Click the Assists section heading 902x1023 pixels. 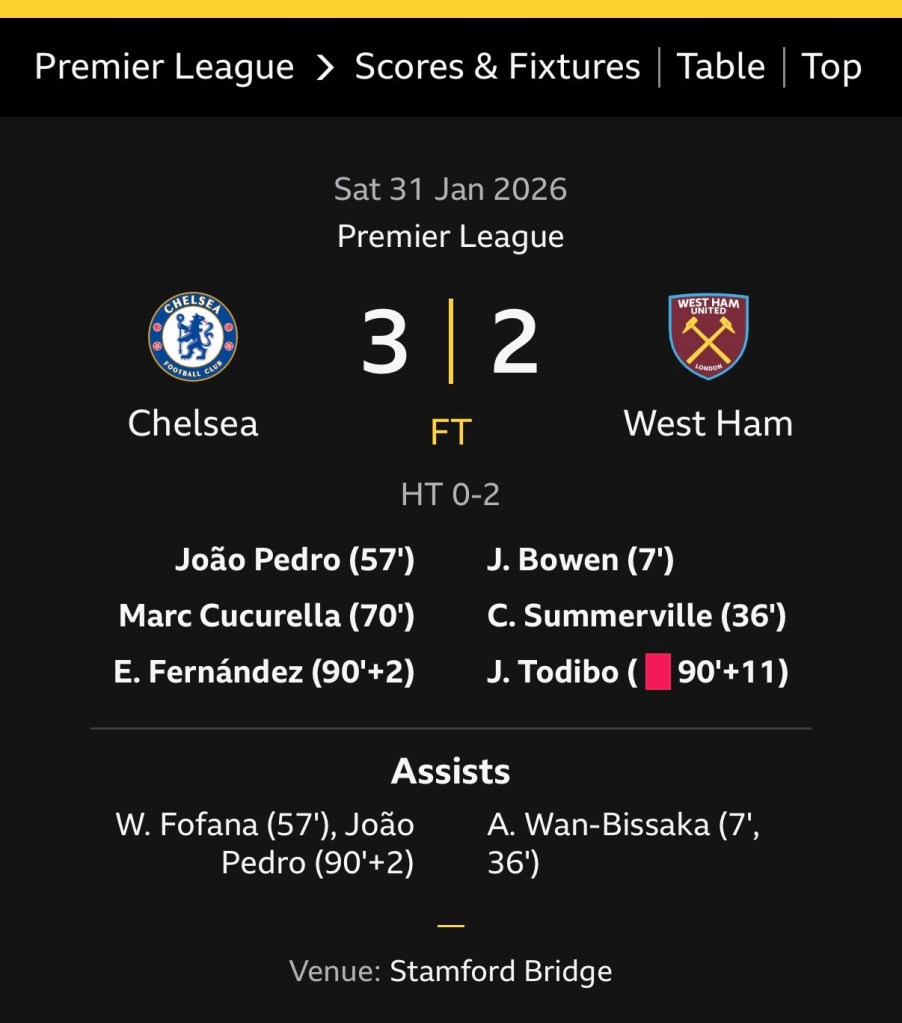(450, 771)
